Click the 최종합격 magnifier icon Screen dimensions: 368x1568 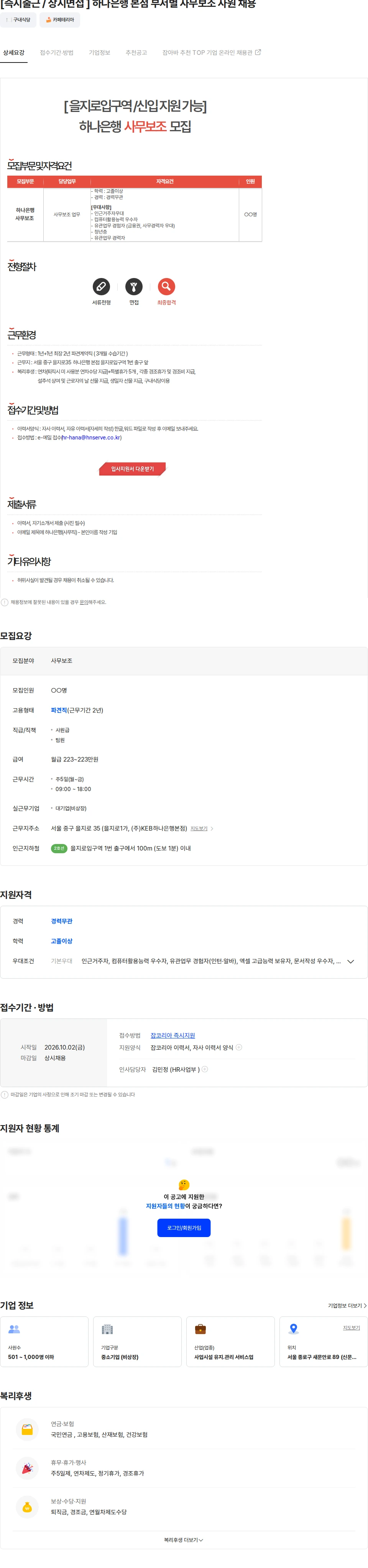pyautogui.click(x=166, y=286)
